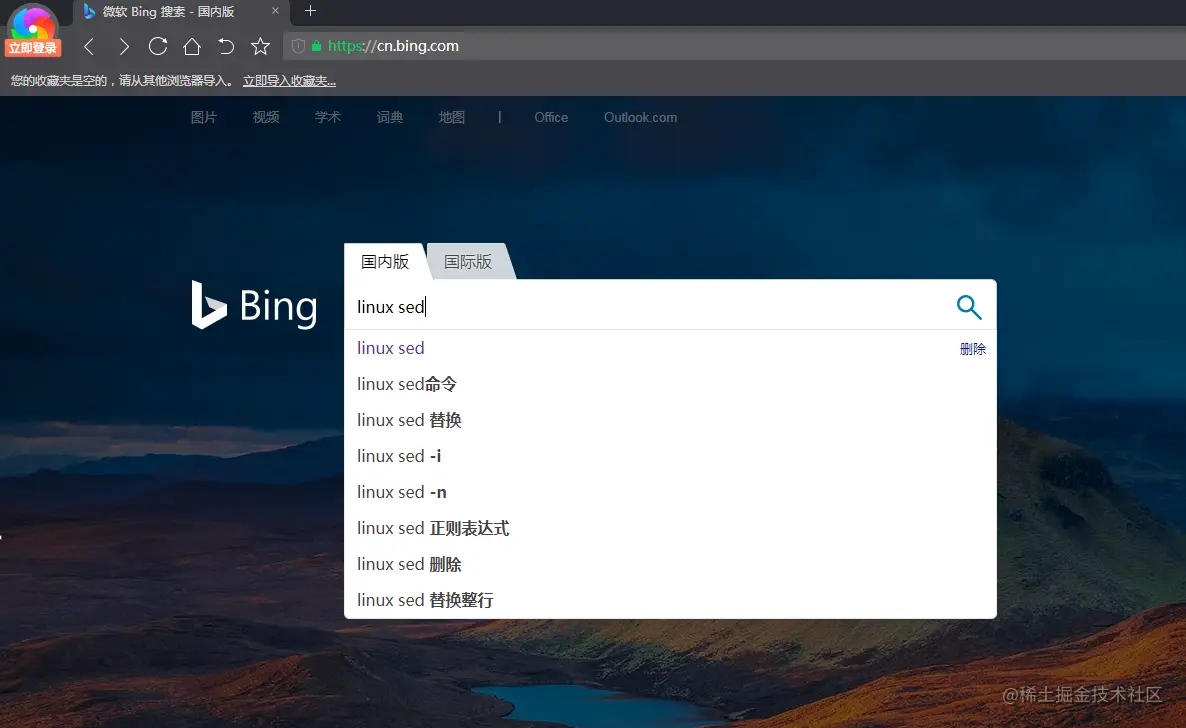Open Office link

pos(551,117)
